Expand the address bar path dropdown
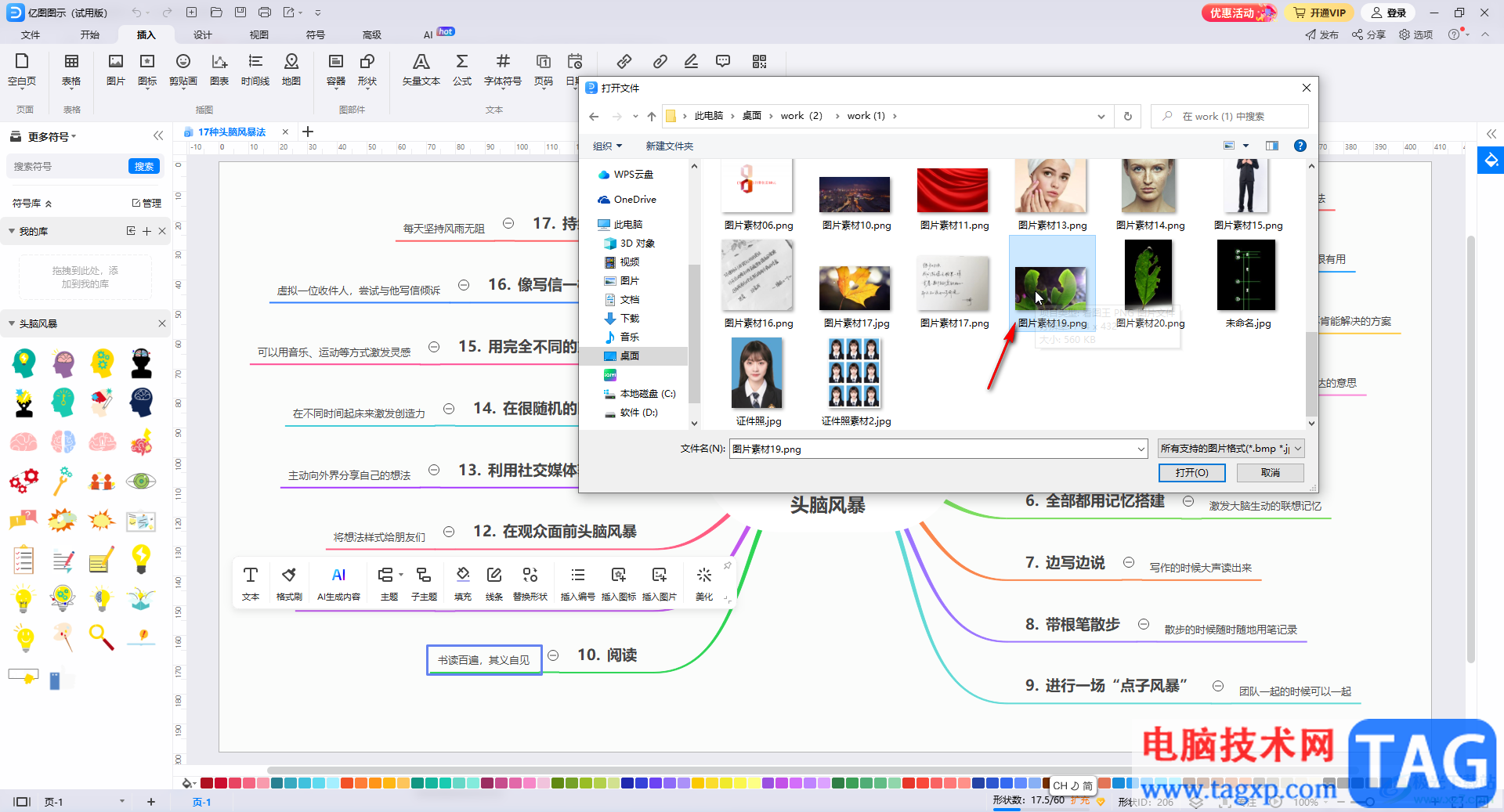This screenshot has width=1504, height=812. point(1101,116)
